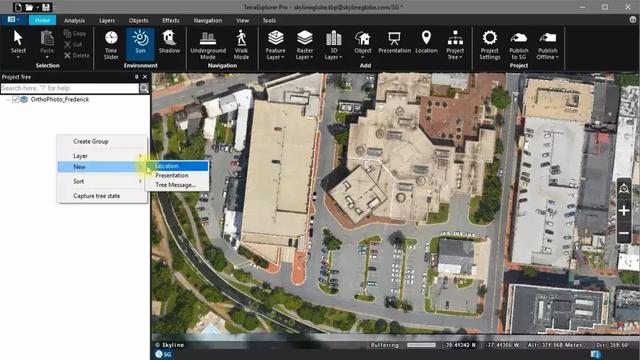Open the Presentation tool in ribbon
The height and width of the screenshot is (360, 640).
[394, 43]
